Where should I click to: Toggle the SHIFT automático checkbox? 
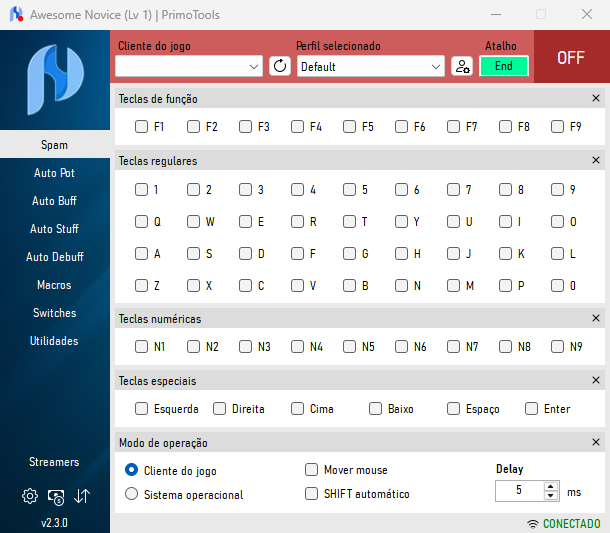(312, 494)
